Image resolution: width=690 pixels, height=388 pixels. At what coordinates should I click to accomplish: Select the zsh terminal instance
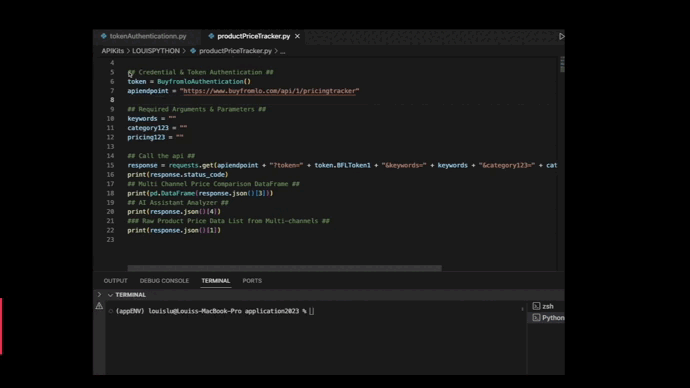[x=547, y=306]
